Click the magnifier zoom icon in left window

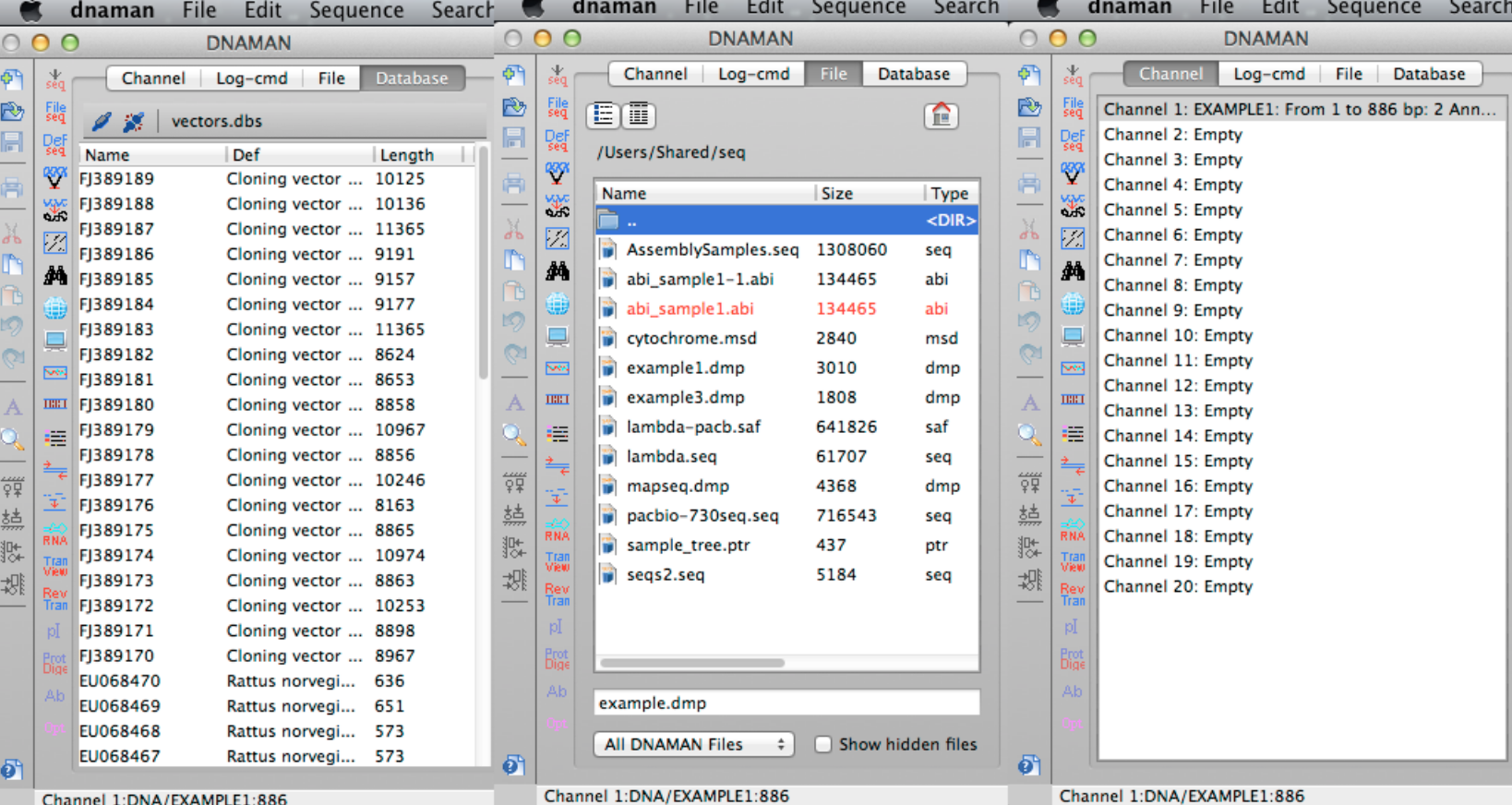tap(12, 439)
